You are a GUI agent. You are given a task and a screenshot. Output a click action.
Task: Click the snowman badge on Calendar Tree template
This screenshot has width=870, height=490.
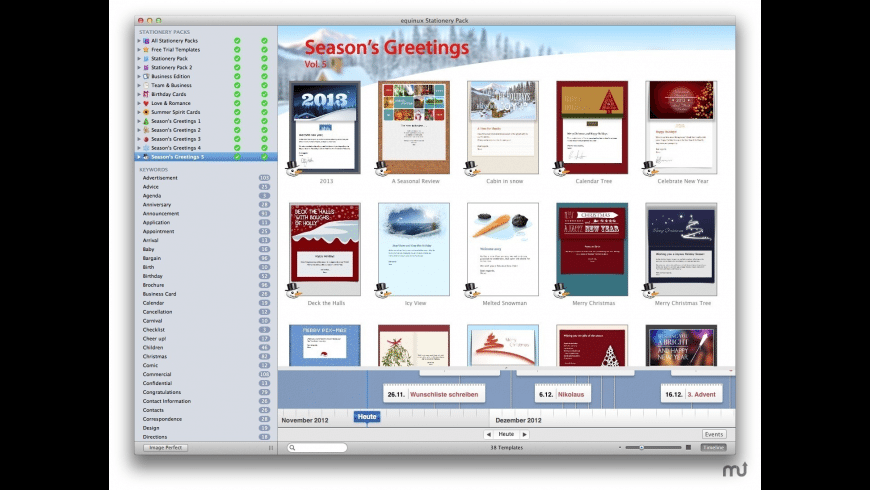[x=560, y=168]
